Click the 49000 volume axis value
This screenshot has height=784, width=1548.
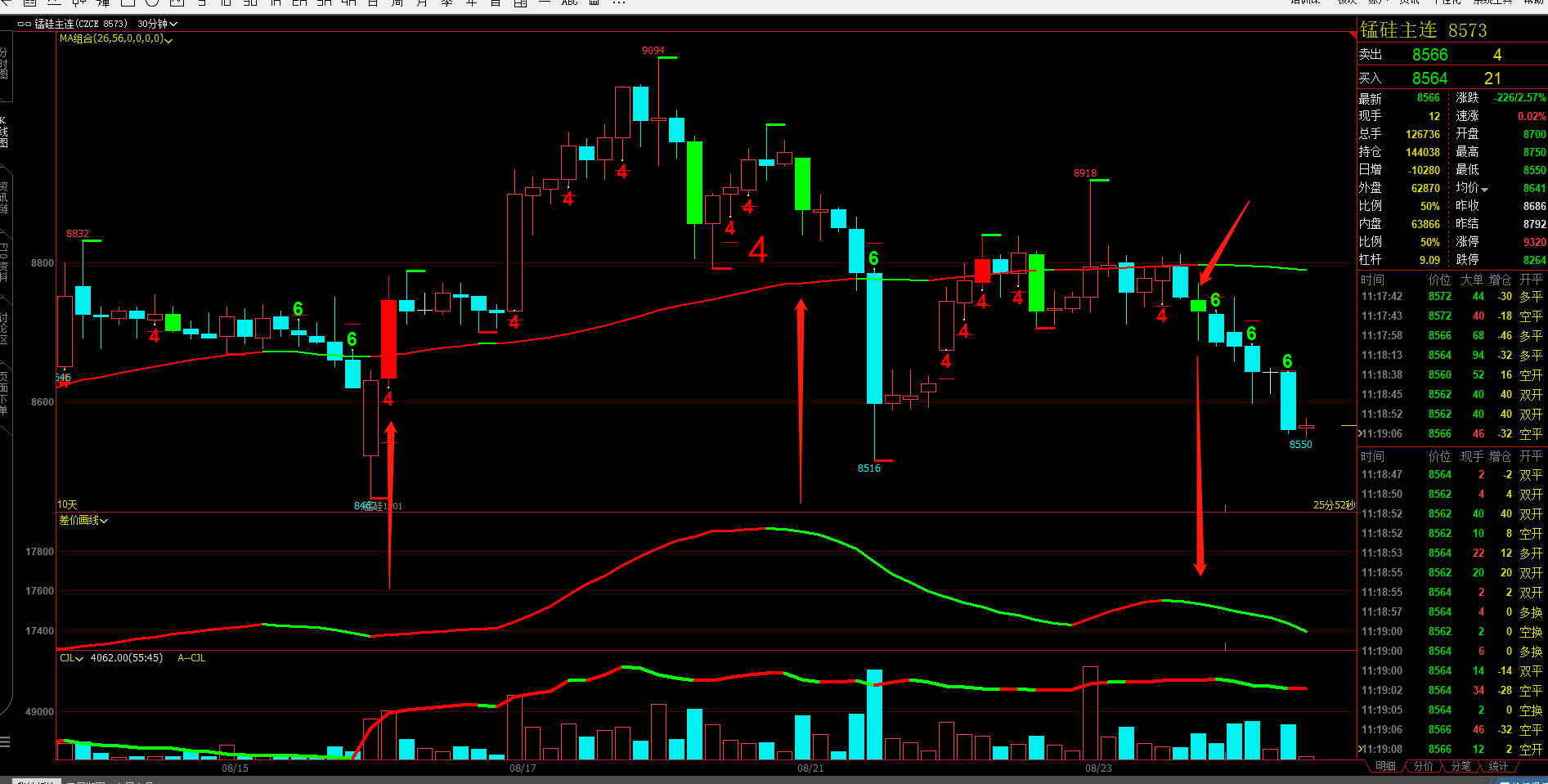[39, 713]
